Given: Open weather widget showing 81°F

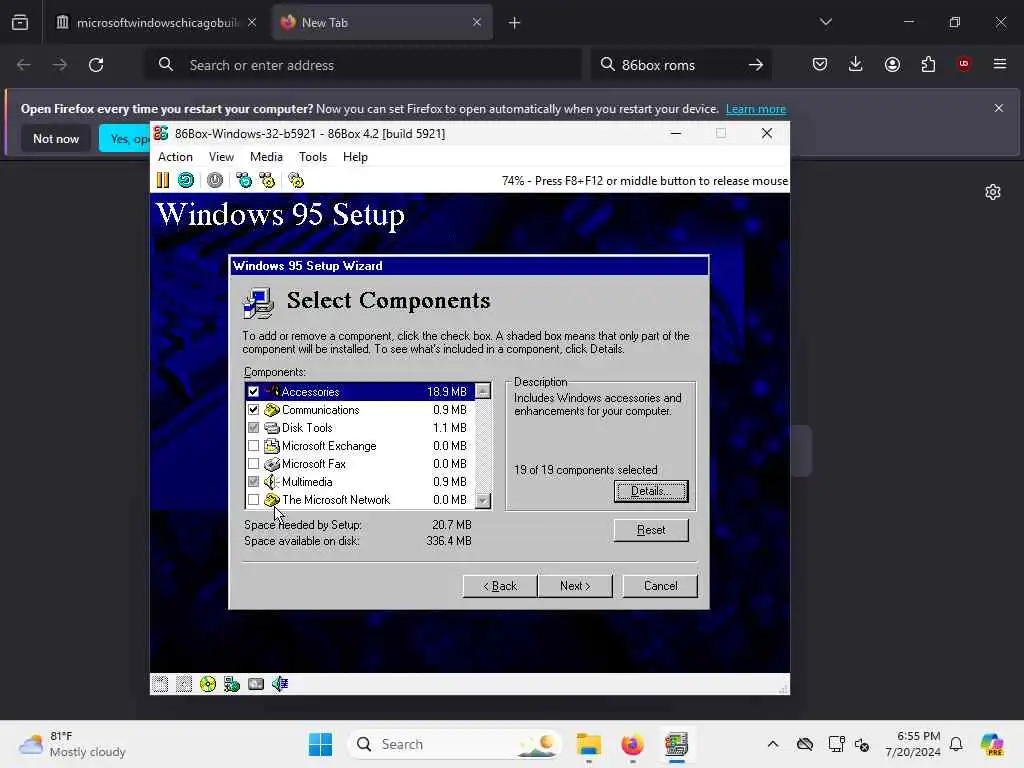Looking at the screenshot, I should tap(72, 744).
